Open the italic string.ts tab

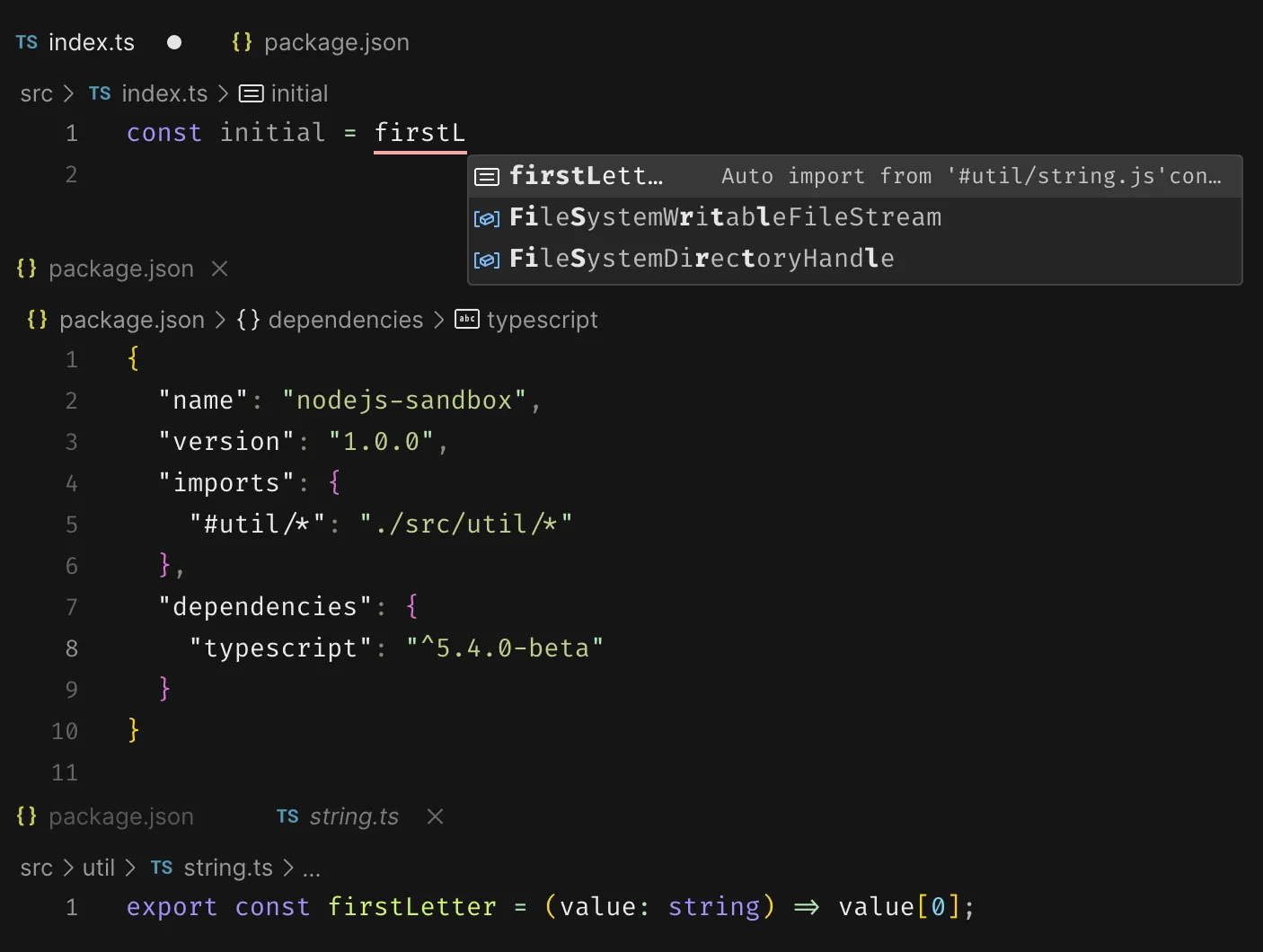coord(354,816)
